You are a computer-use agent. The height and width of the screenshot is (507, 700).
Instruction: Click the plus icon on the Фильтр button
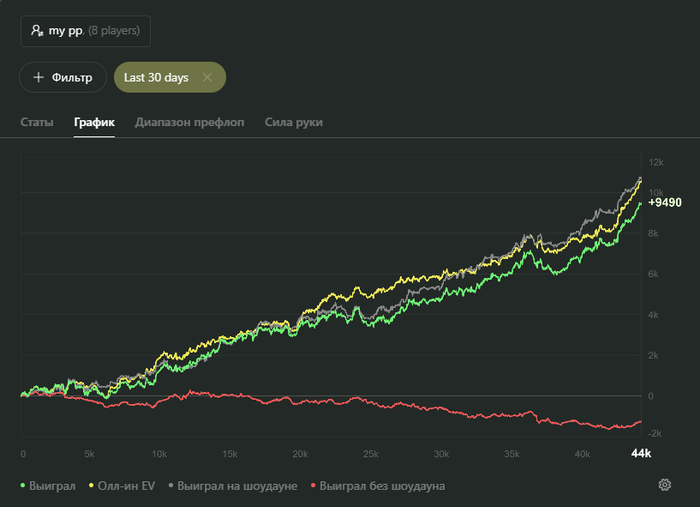[39, 77]
